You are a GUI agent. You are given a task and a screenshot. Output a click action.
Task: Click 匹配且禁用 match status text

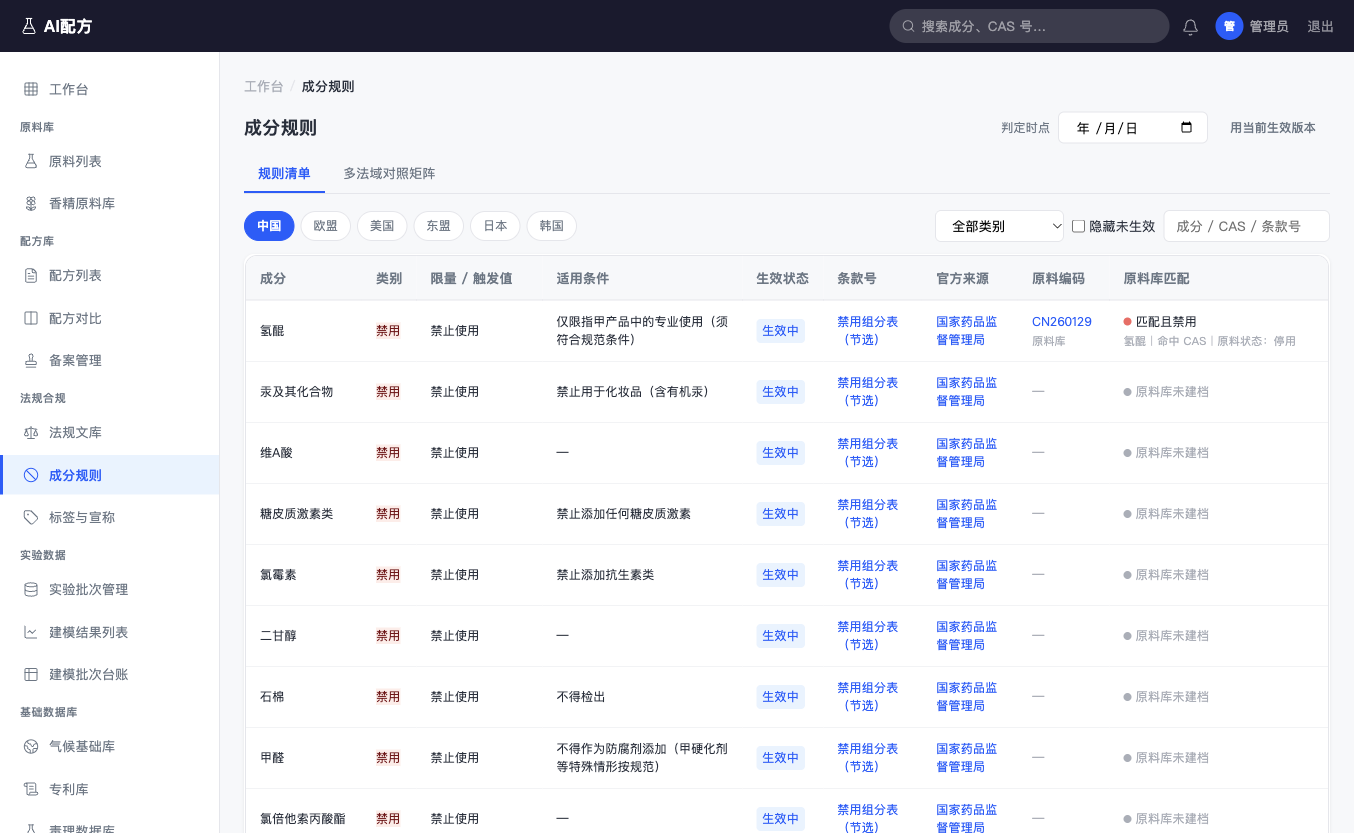(1166, 322)
